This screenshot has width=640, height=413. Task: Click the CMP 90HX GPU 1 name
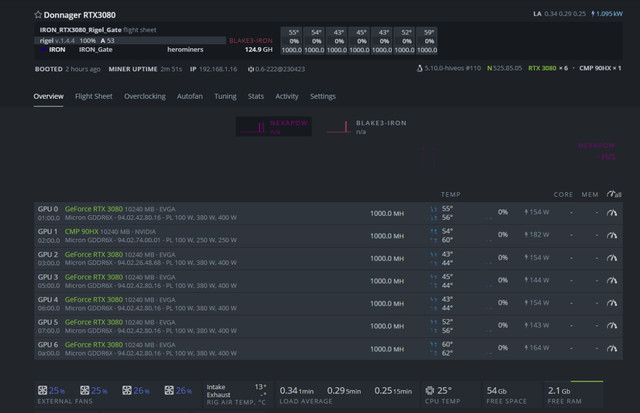point(81,231)
